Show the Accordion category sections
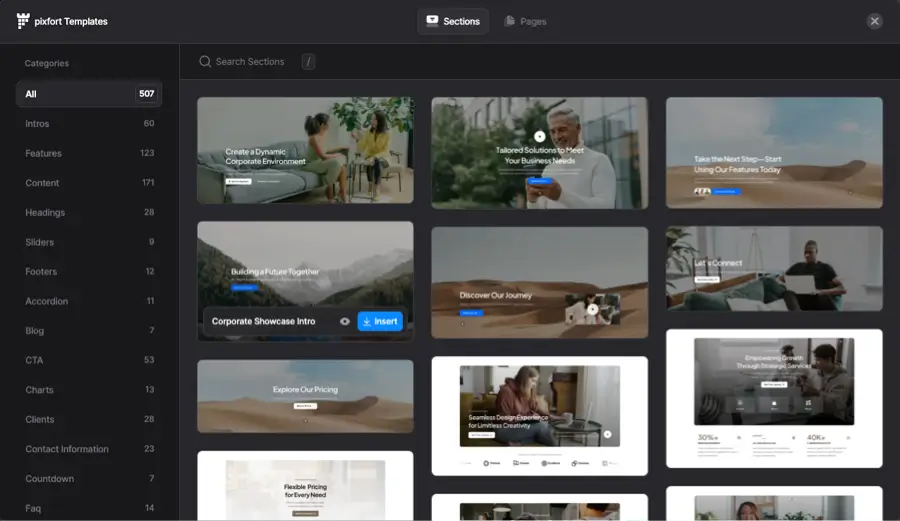The height and width of the screenshot is (521, 900). (89, 301)
